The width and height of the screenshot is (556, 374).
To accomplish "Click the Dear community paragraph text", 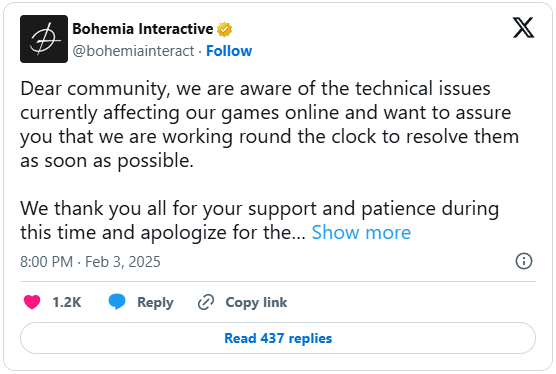I will tap(269, 125).
